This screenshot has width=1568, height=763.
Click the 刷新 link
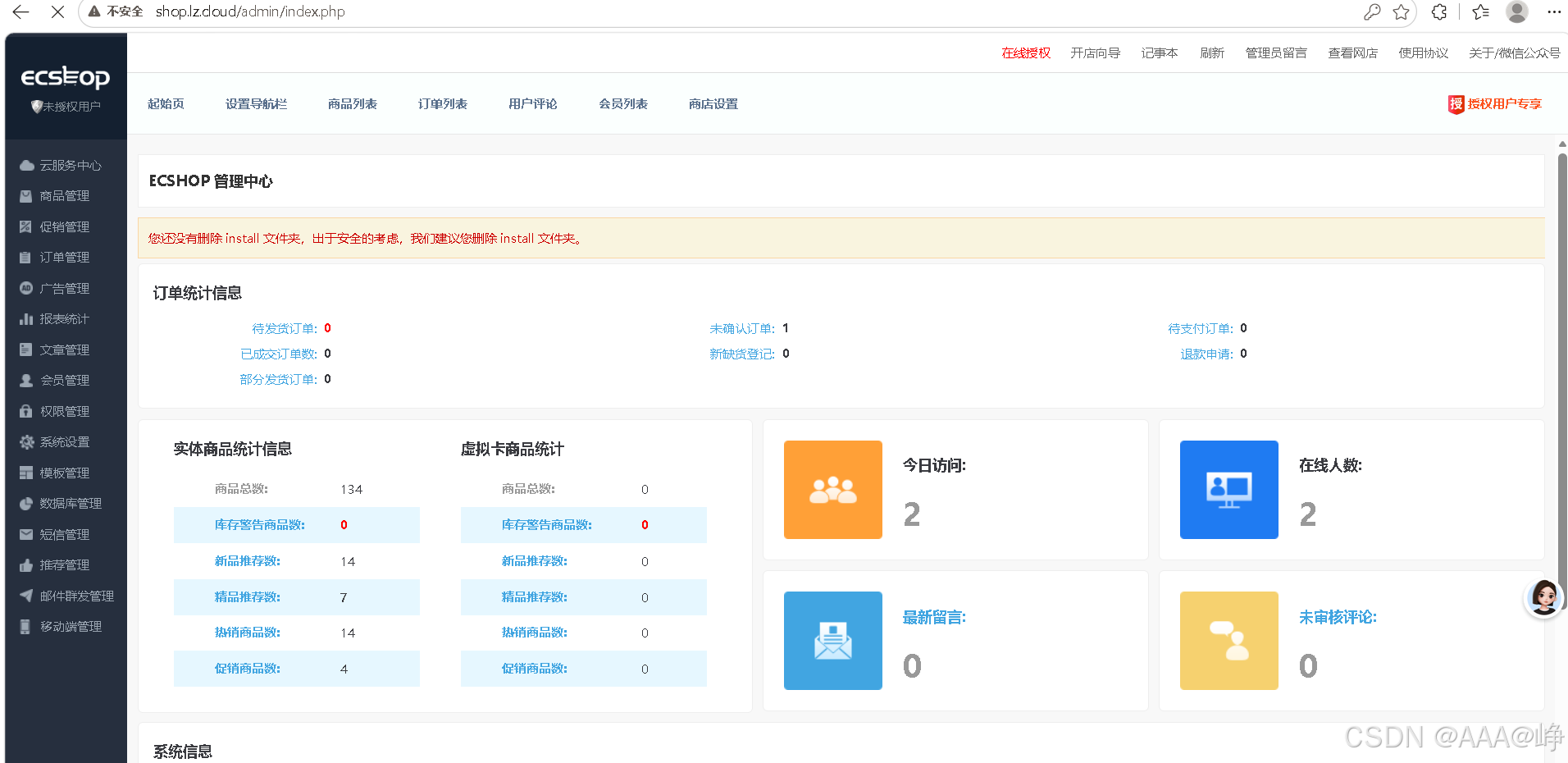pos(1212,53)
